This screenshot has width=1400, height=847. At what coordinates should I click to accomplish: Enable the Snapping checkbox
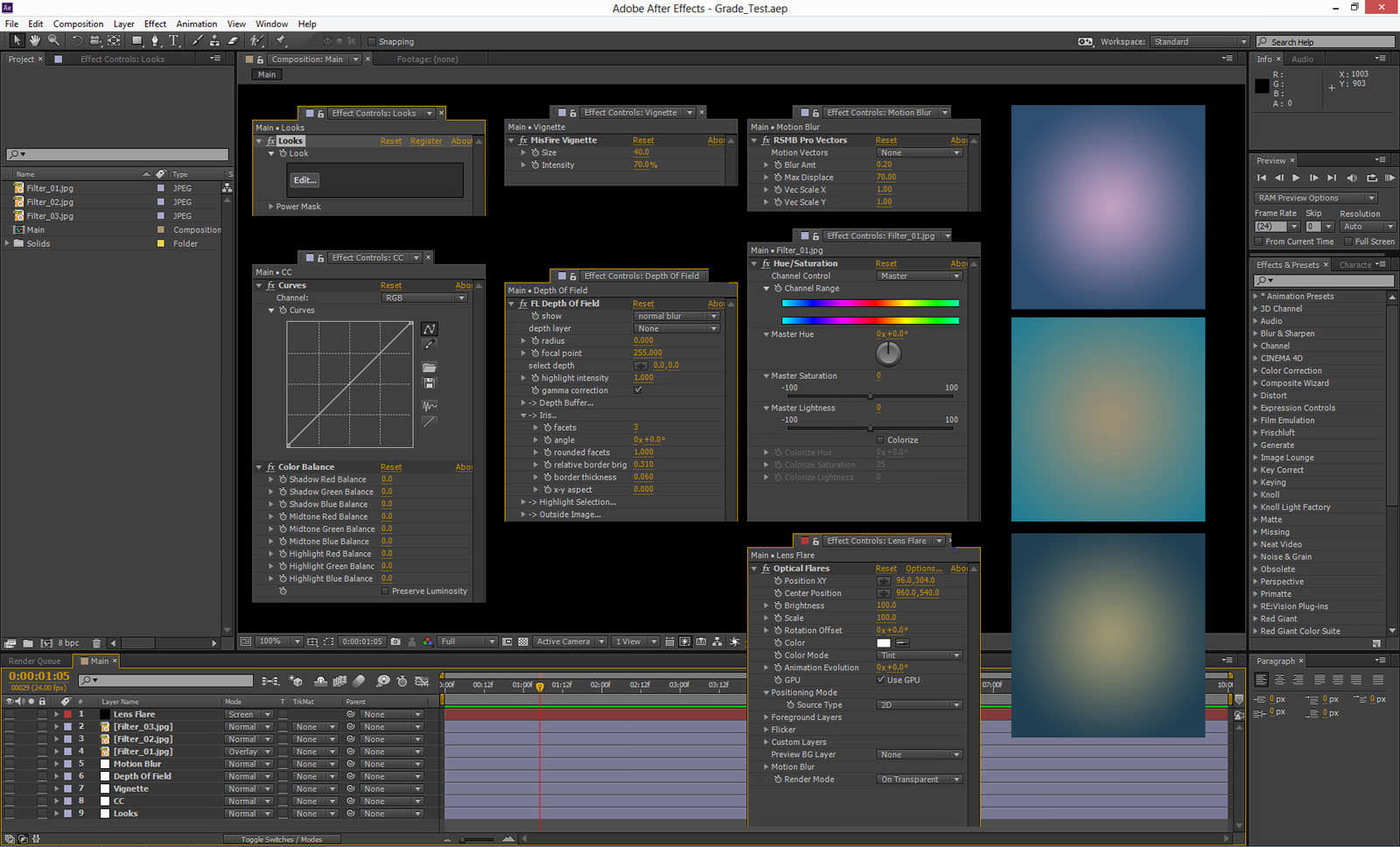click(x=372, y=41)
